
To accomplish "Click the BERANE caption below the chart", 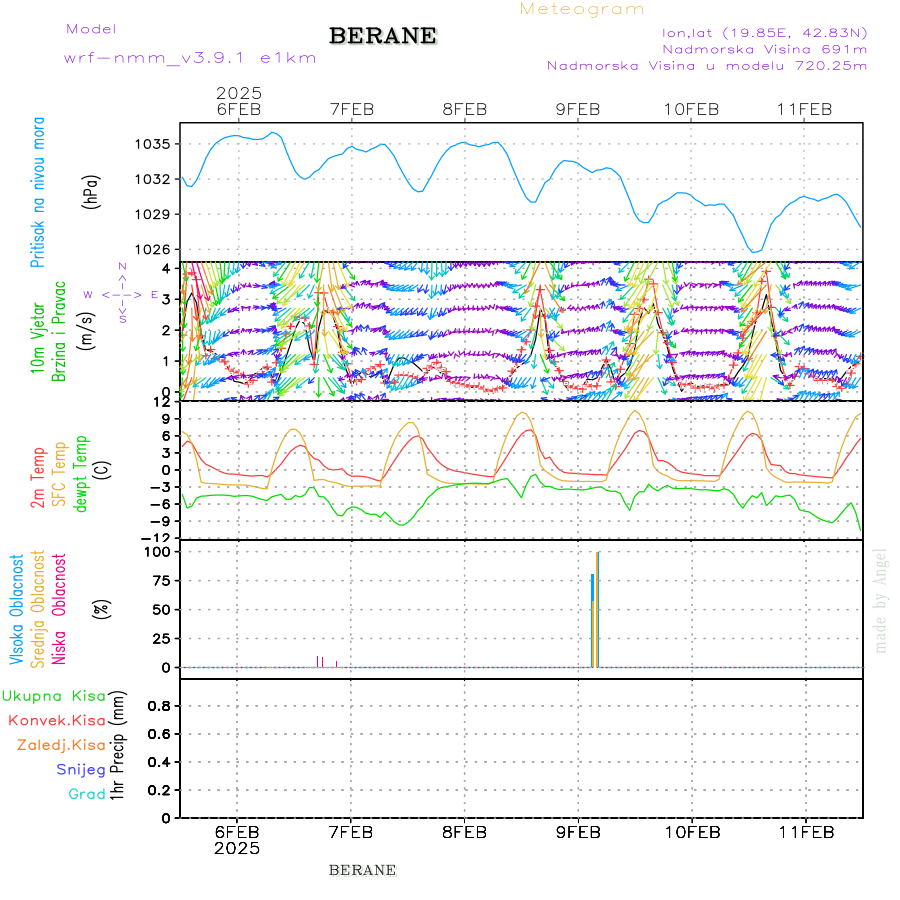I will tap(362, 870).
